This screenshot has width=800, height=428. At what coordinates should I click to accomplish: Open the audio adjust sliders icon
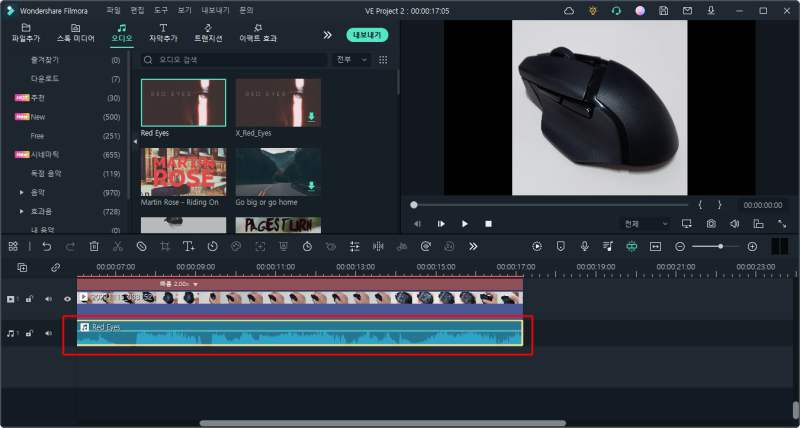tap(355, 247)
